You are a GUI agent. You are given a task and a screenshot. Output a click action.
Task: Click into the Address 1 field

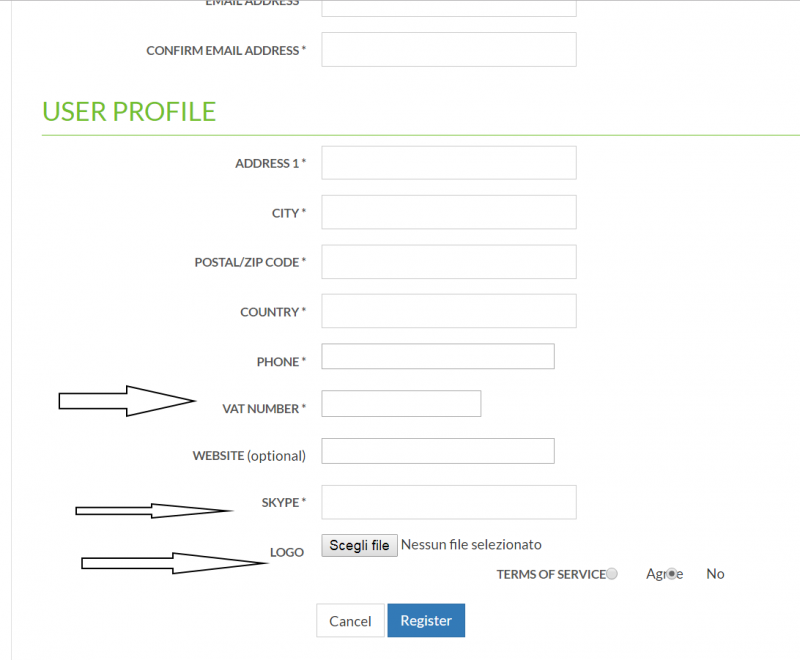pos(449,163)
